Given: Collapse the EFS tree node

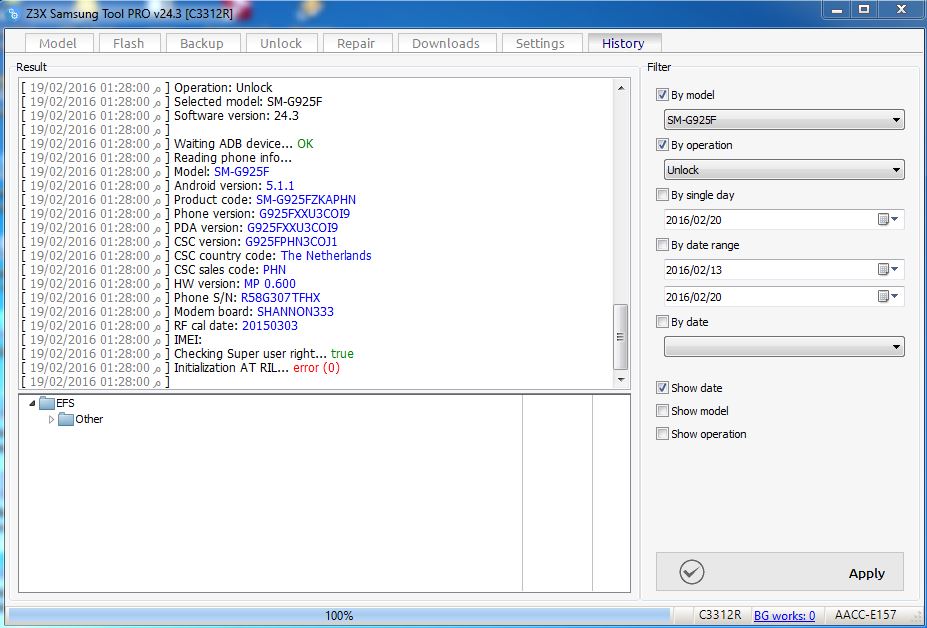Looking at the screenshot, I should (x=32, y=403).
